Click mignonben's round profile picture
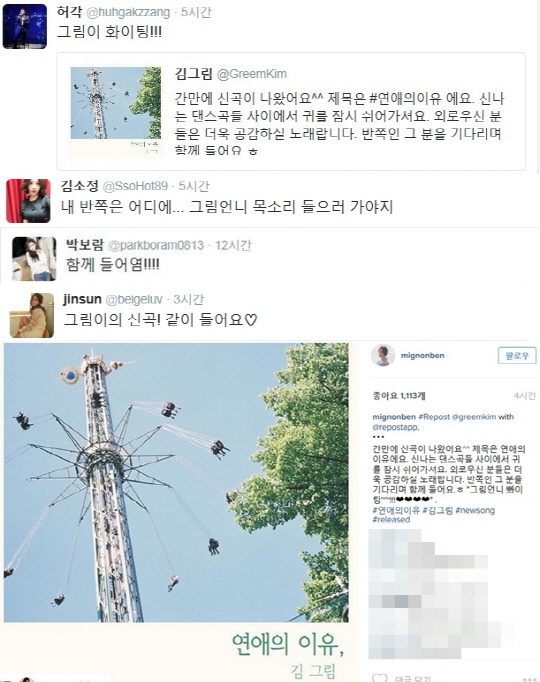Image resolution: width=540 pixels, height=682 pixels. (383, 355)
